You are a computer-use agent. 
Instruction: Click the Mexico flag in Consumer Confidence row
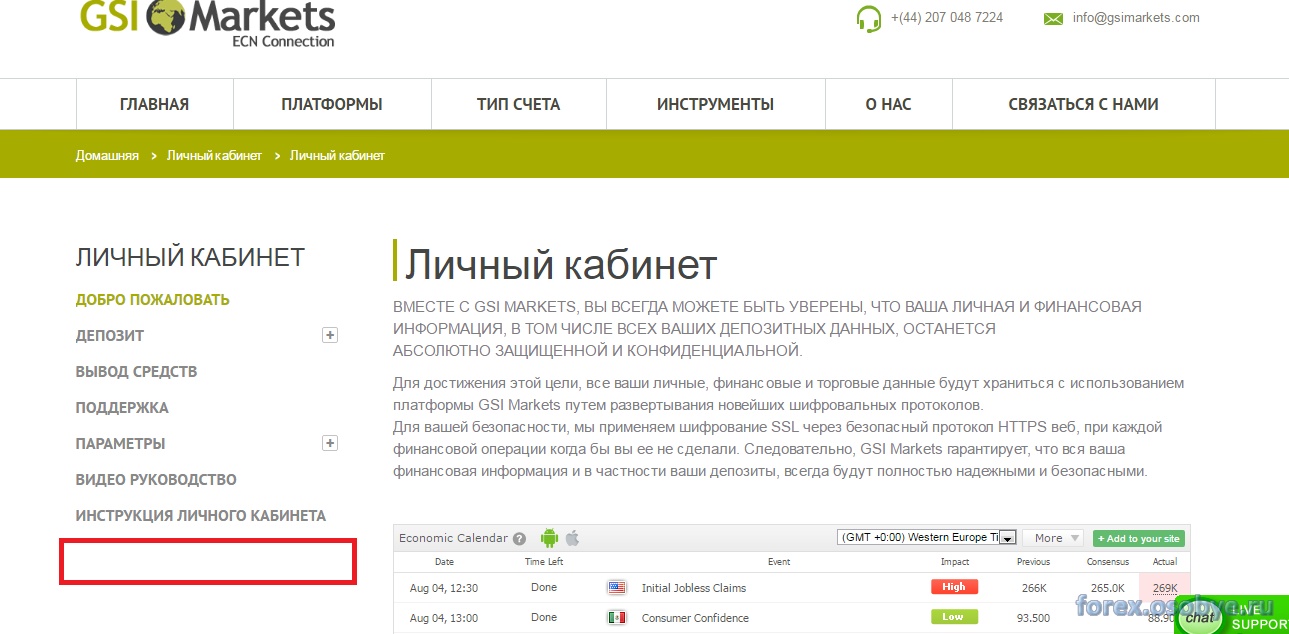[x=617, y=617]
